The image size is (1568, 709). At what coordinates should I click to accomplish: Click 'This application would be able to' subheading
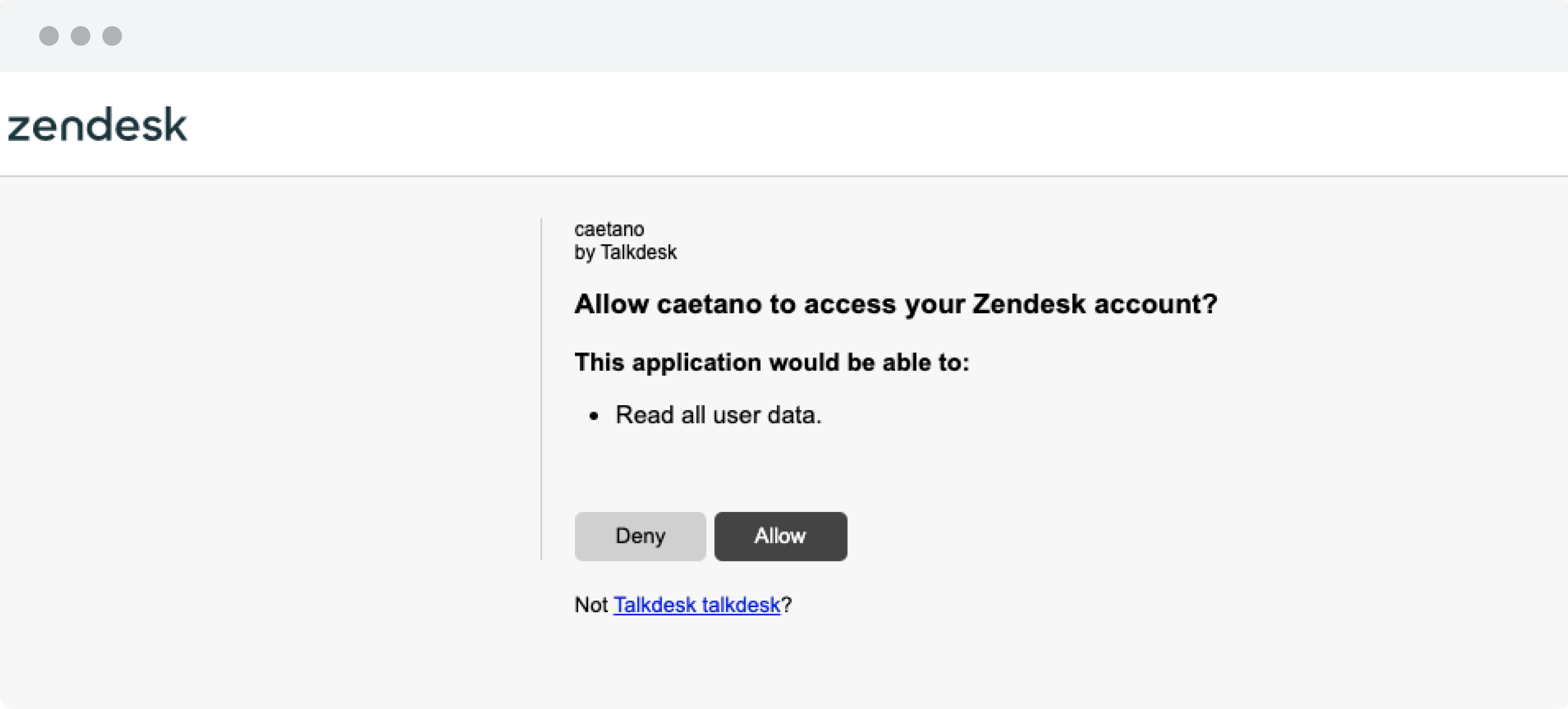(772, 362)
